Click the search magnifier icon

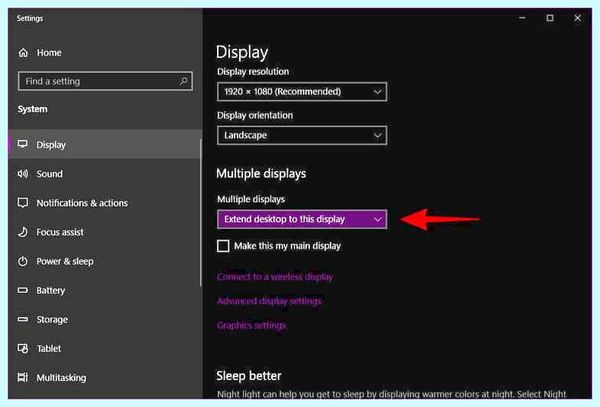pyautogui.click(x=184, y=81)
